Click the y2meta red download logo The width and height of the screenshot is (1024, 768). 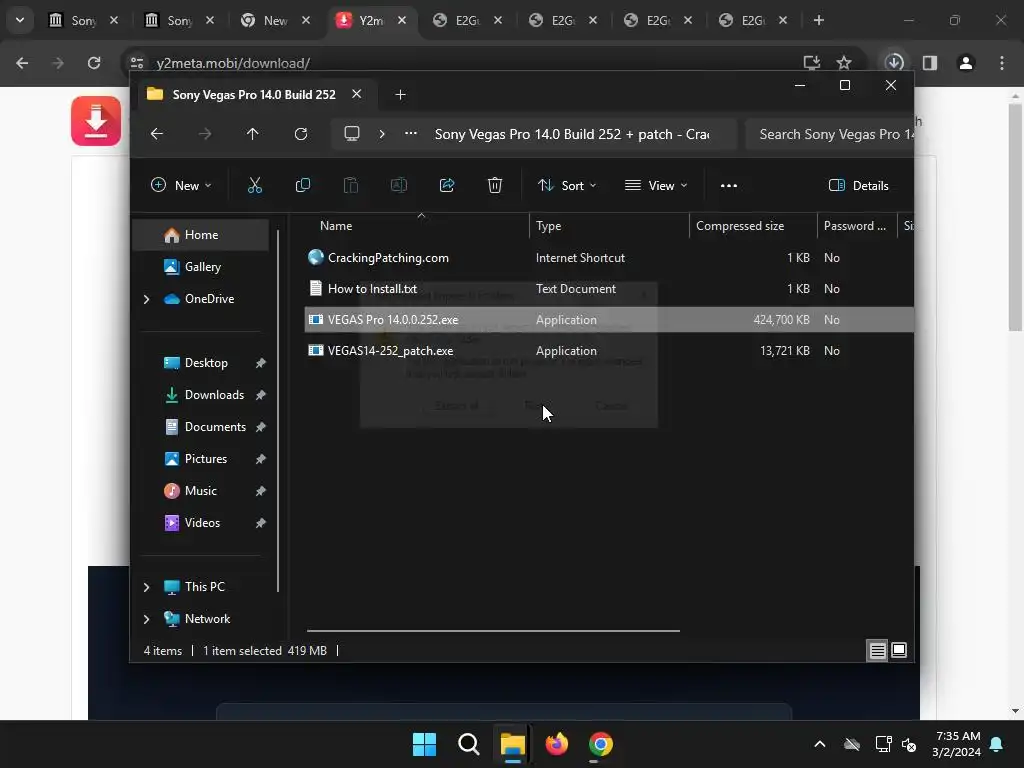96,121
